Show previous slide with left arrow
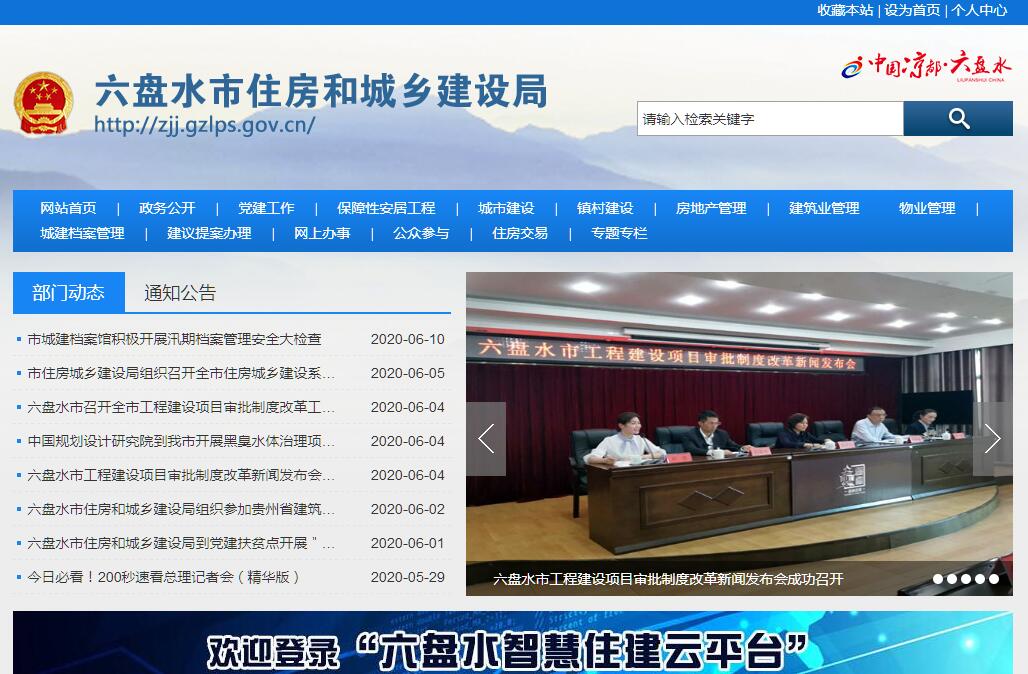Viewport: 1028px width, 674px height. pos(486,439)
